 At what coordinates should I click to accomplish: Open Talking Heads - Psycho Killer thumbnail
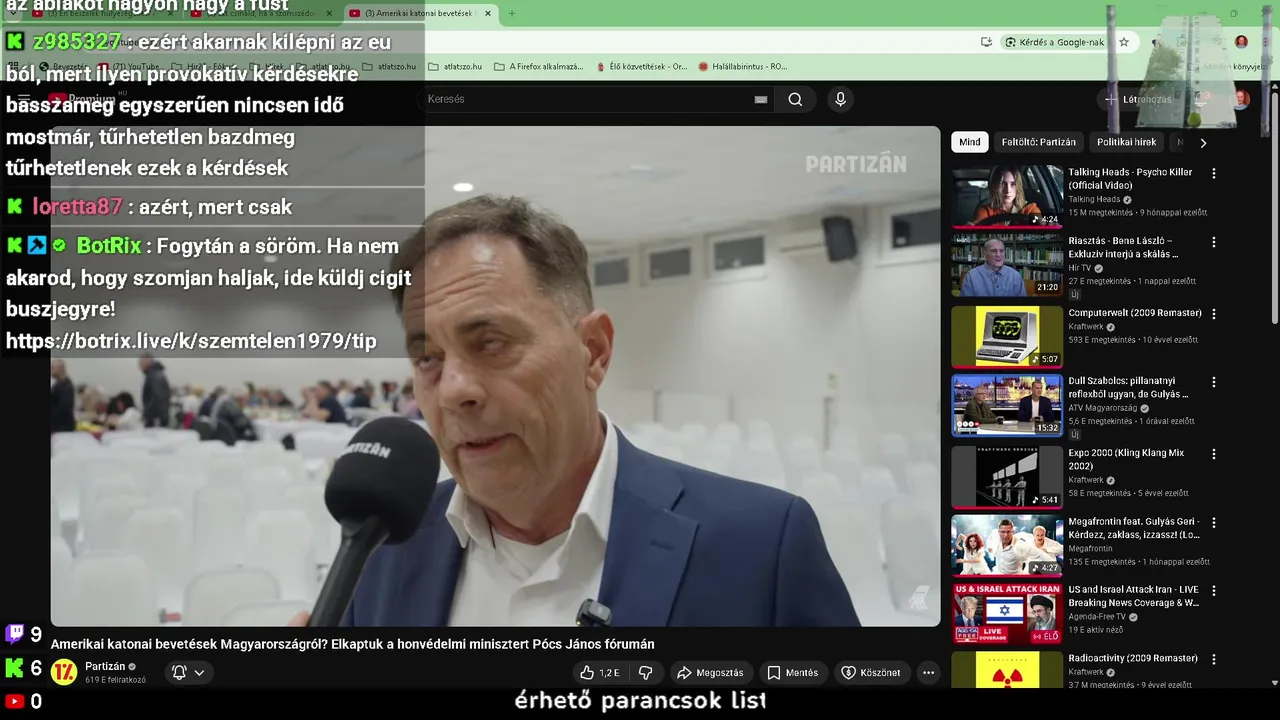tap(1007, 196)
